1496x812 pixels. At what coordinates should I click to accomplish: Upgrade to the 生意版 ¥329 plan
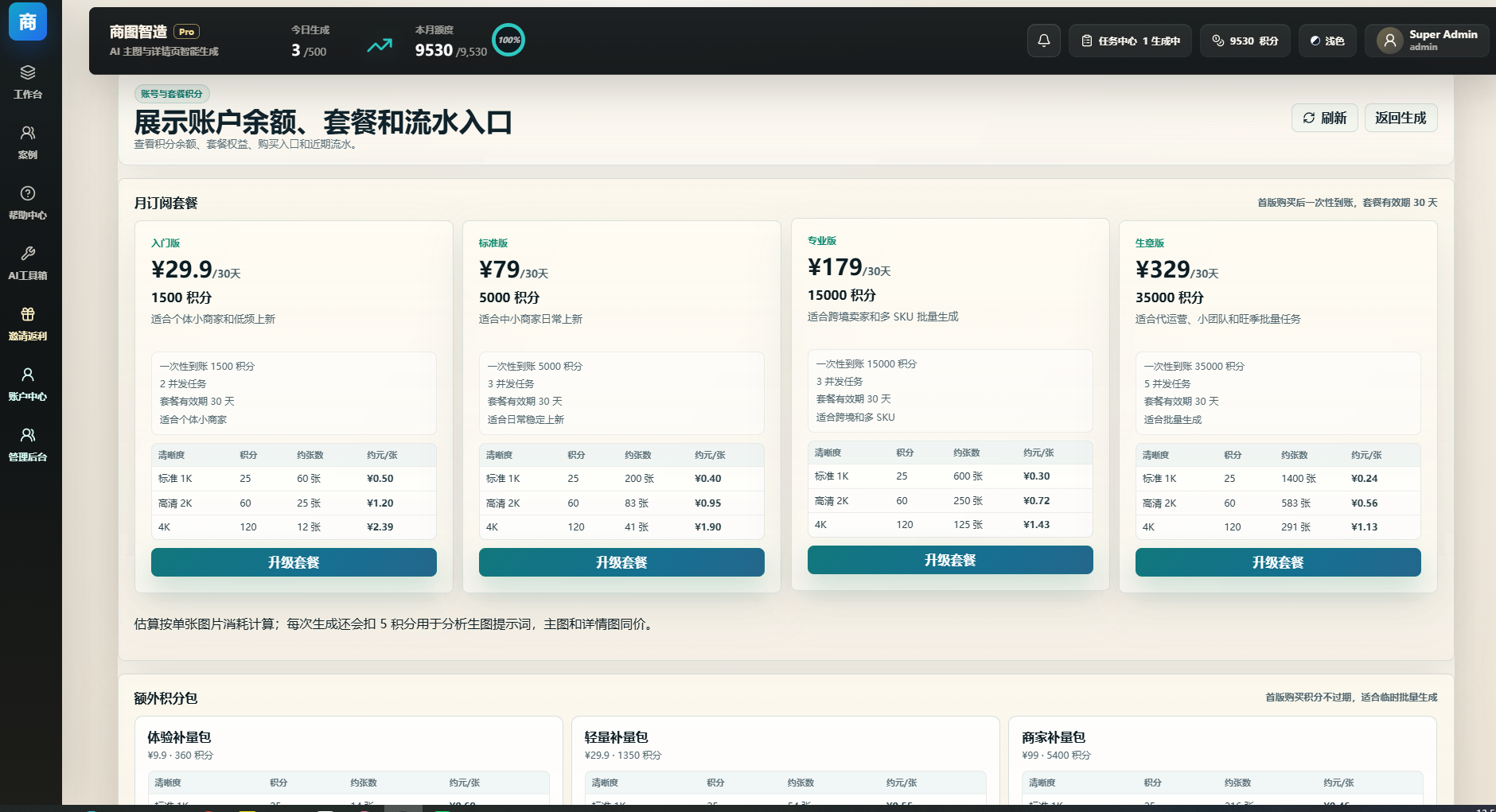[x=1278, y=562]
